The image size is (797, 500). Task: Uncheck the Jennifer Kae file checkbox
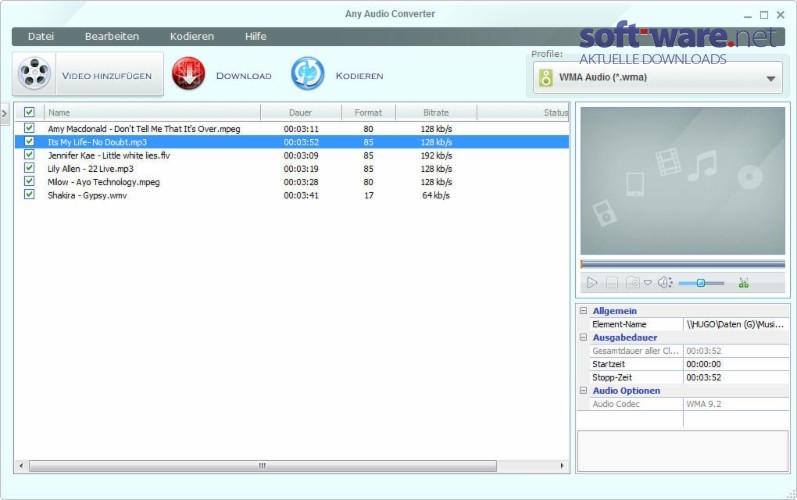click(x=29, y=154)
